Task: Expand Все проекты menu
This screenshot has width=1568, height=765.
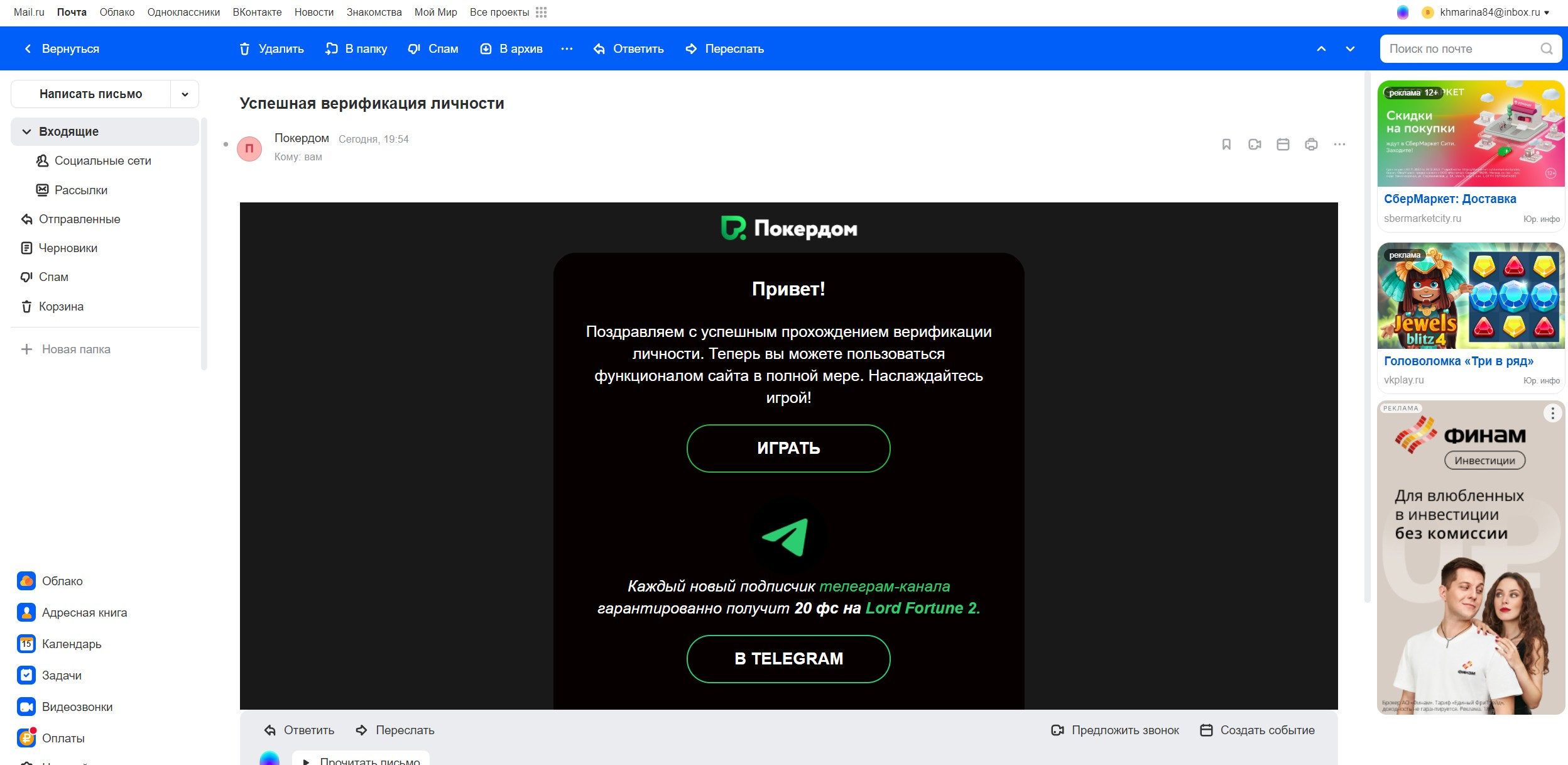Action: click(499, 12)
